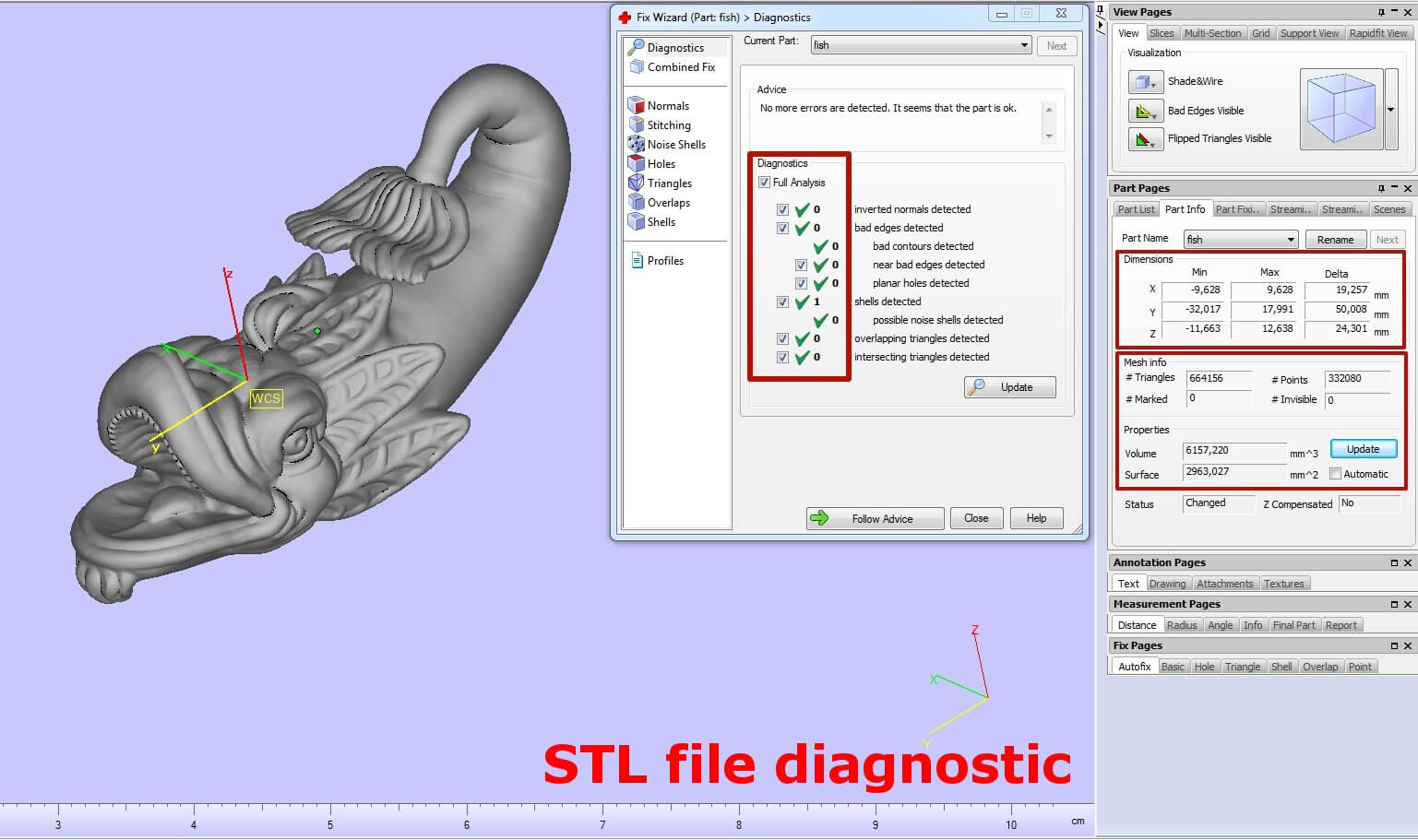
Task: Open the Overlaps fix page icon
Action: tap(636, 202)
